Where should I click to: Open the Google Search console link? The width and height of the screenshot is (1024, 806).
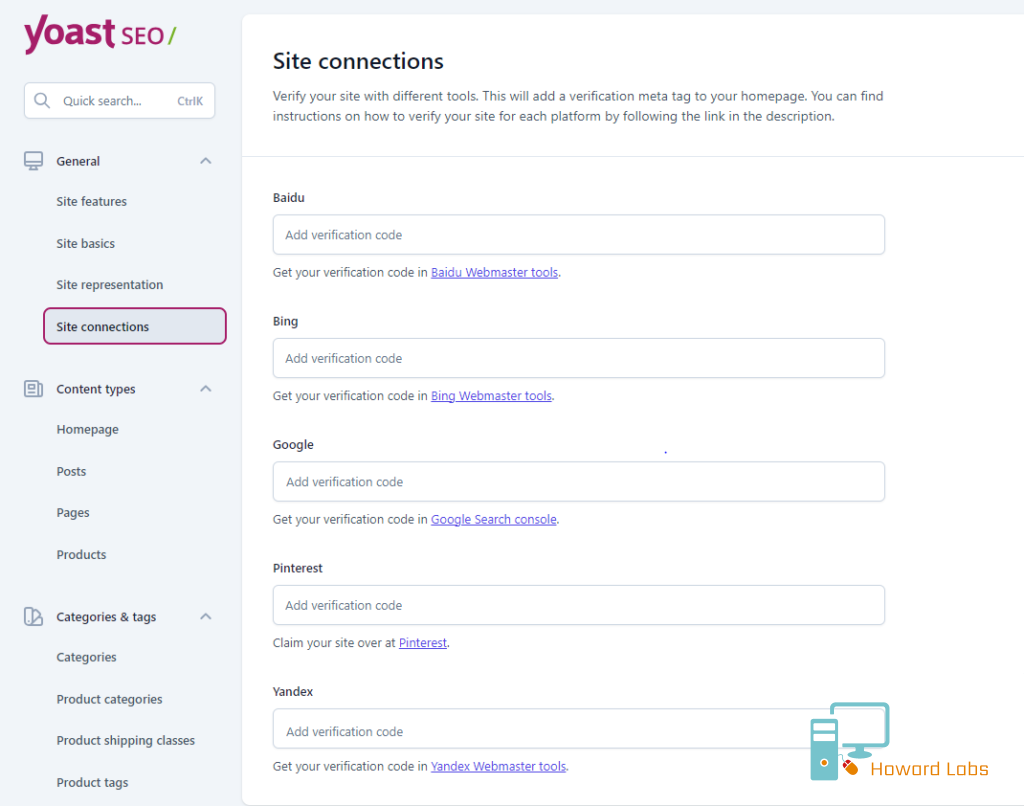coord(494,519)
